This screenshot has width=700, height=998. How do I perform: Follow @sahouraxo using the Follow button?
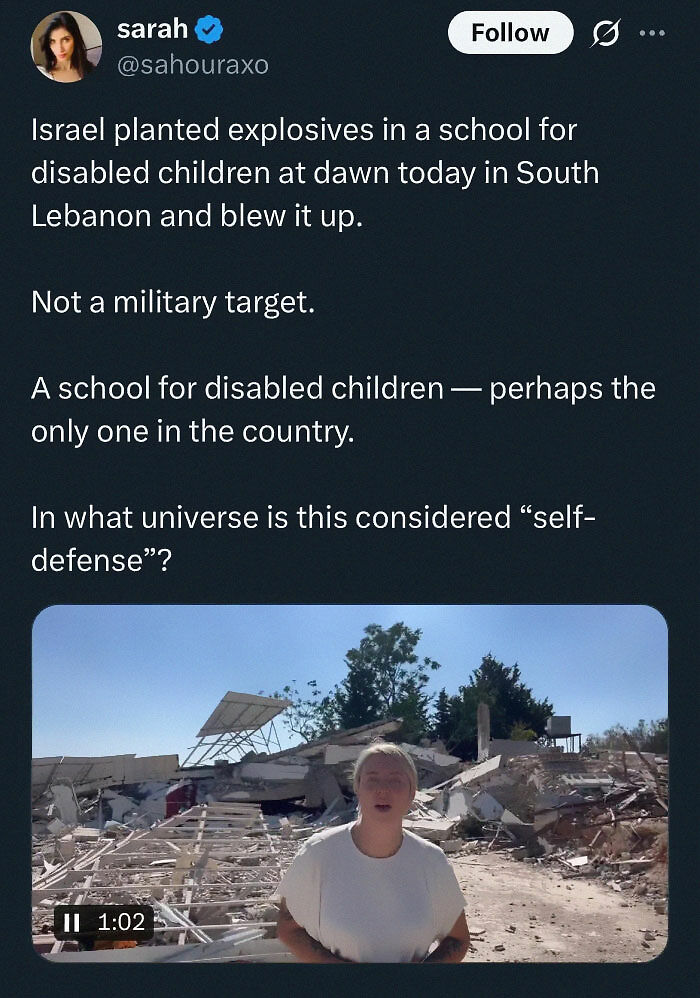510,31
